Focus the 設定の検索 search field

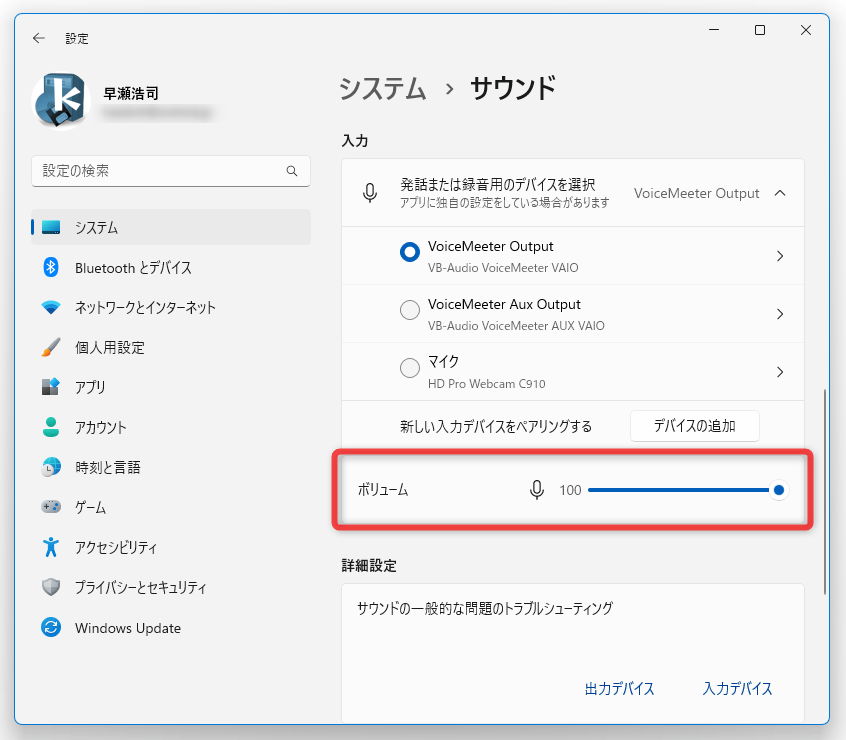[x=170, y=171]
